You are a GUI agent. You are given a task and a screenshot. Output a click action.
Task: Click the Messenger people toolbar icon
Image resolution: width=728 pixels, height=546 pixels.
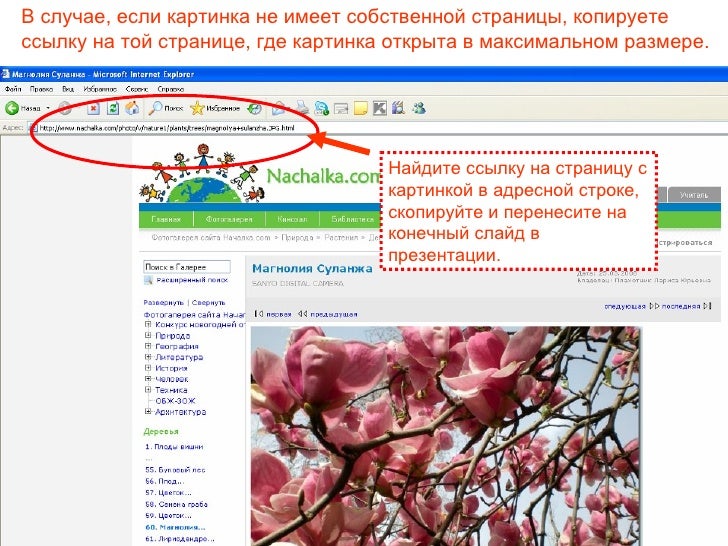tap(419, 108)
